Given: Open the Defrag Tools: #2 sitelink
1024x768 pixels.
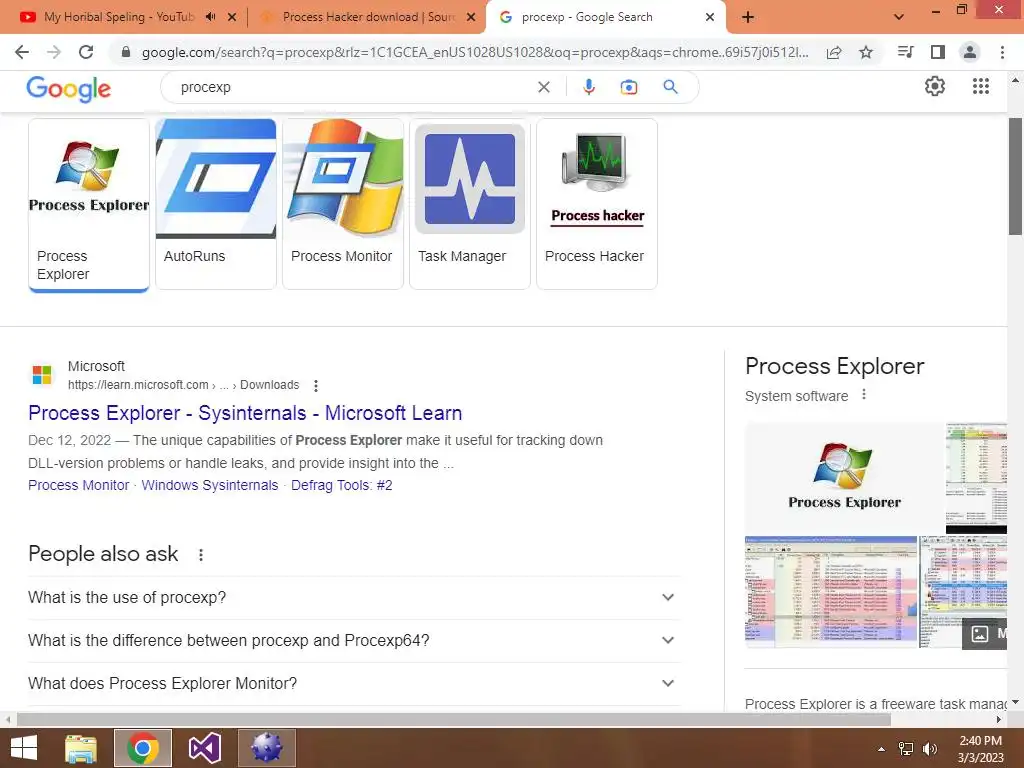Looking at the screenshot, I should [342, 485].
